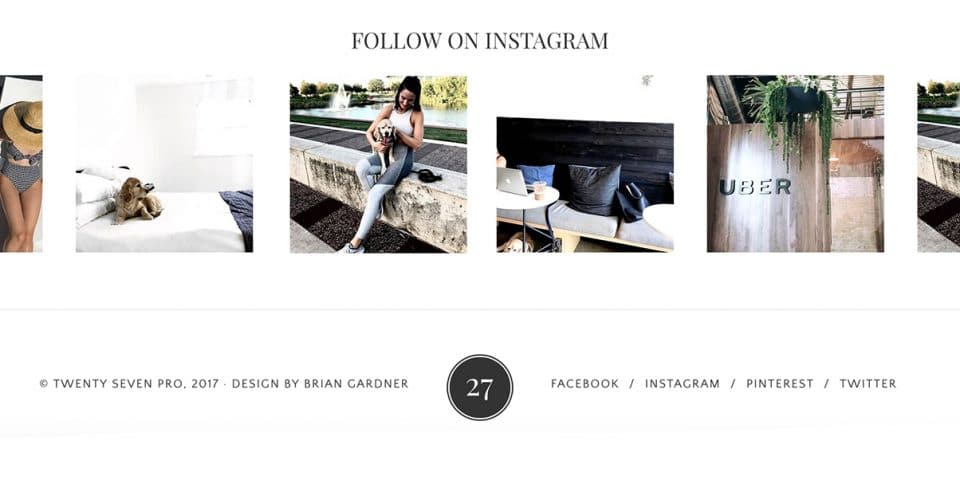
Task: Open the Facebook footer link
Action: 585,384
